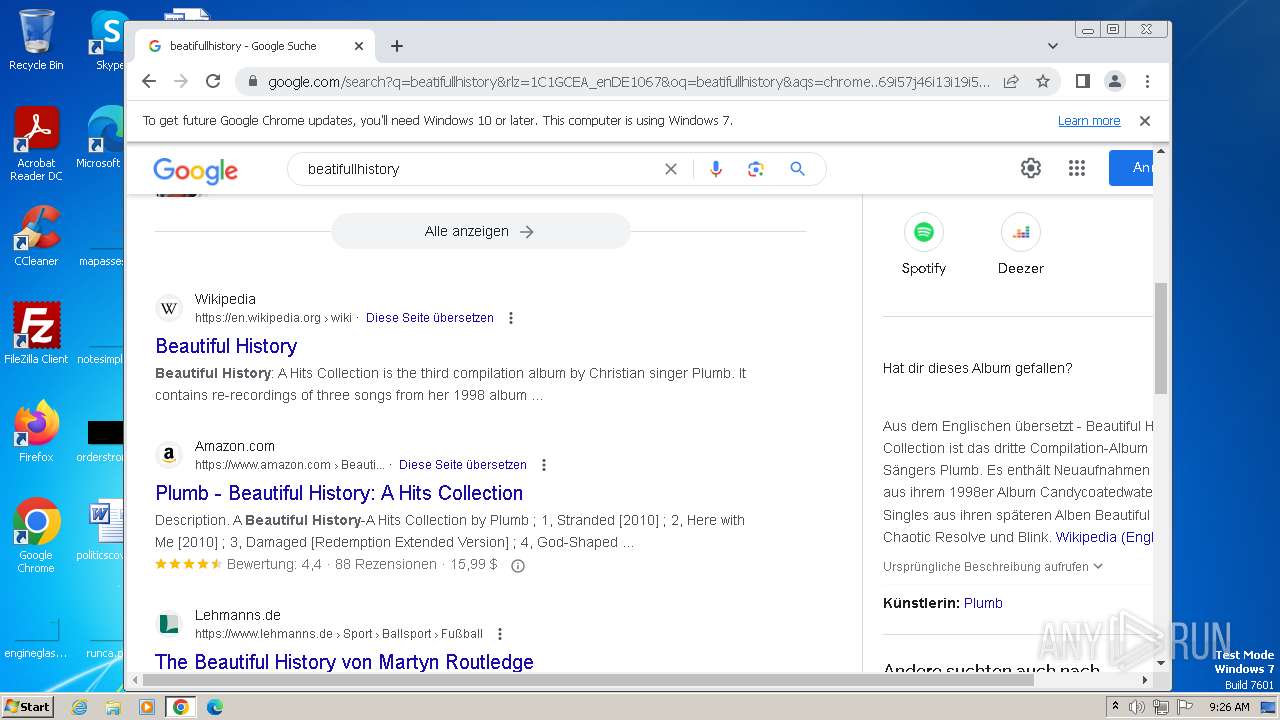Open options for the Amazon.com result

(x=544, y=465)
